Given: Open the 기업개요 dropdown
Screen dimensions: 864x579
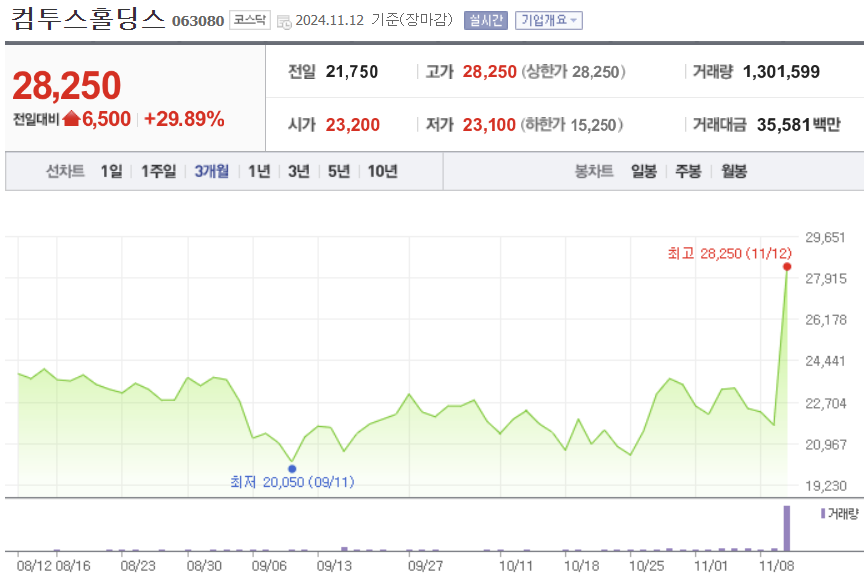Looking at the screenshot, I should pos(549,20).
